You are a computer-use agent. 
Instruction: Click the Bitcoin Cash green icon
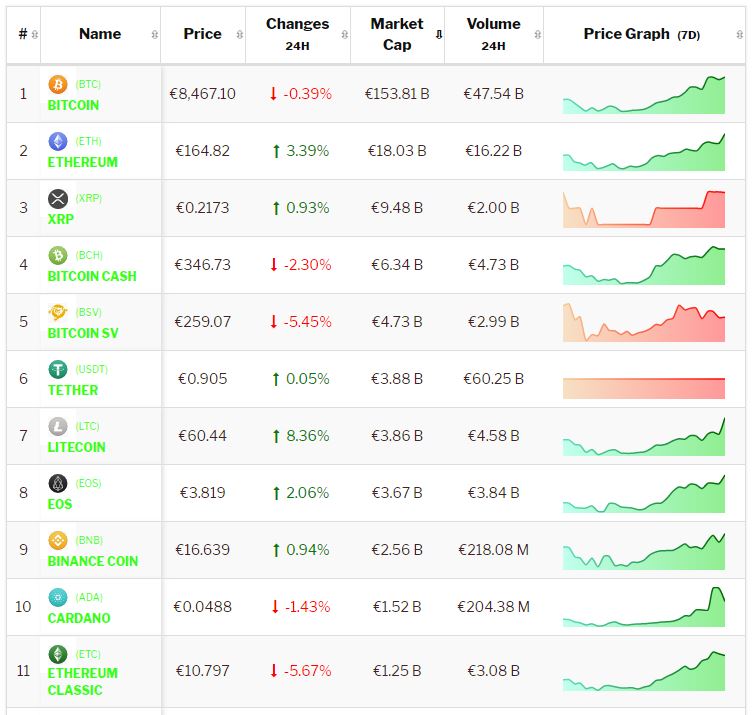pos(57,256)
